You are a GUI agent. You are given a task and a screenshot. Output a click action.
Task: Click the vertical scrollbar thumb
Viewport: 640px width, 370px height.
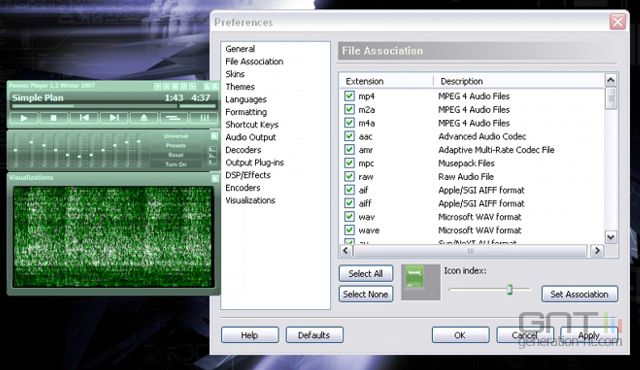pos(611,98)
